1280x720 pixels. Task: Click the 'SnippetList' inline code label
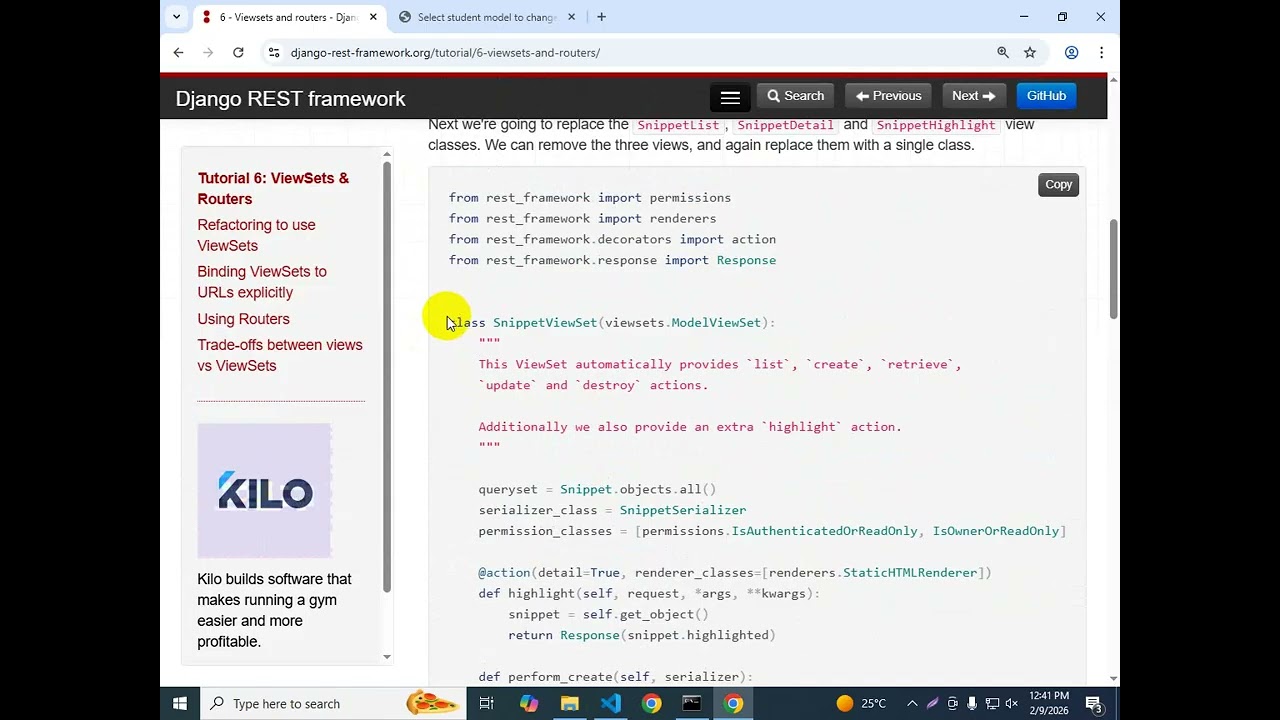[678, 125]
